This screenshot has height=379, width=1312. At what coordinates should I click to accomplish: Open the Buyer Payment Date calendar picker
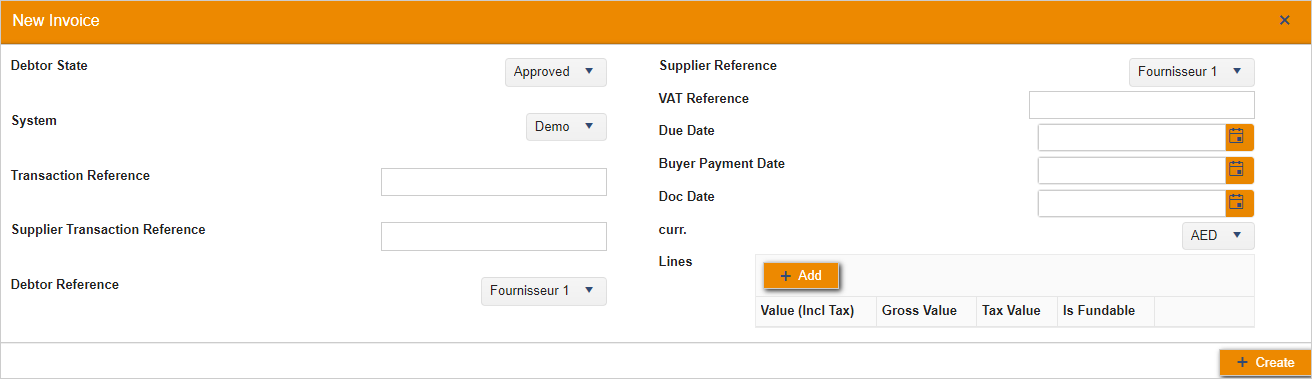tap(1239, 171)
